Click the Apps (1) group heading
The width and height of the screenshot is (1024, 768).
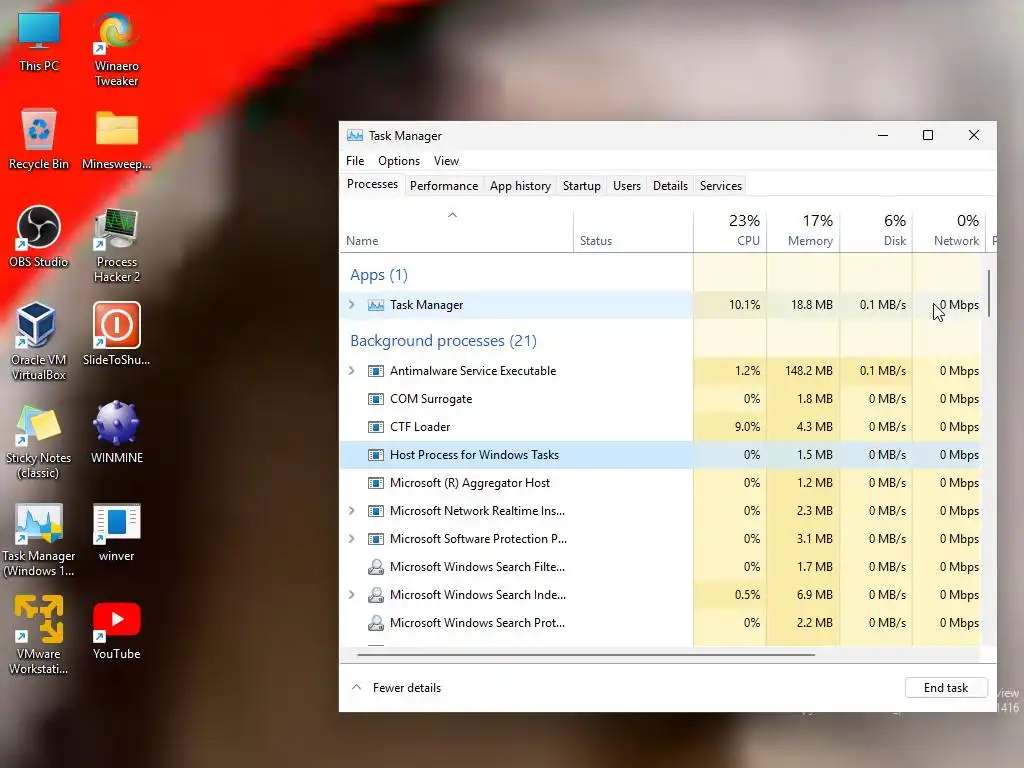pyautogui.click(x=379, y=275)
